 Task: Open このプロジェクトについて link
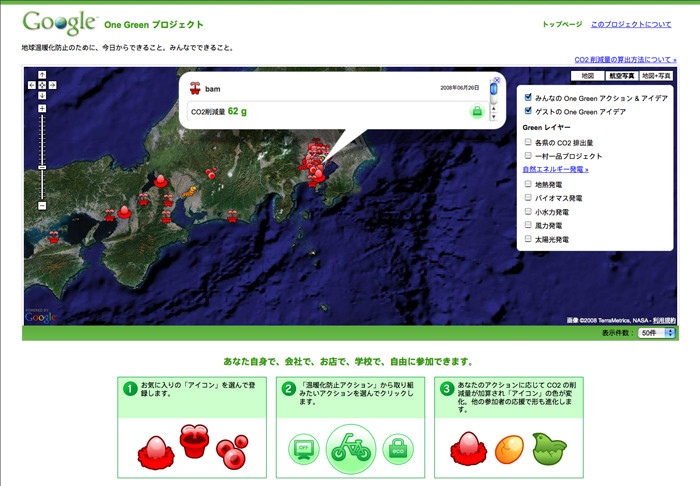click(631, 24)
